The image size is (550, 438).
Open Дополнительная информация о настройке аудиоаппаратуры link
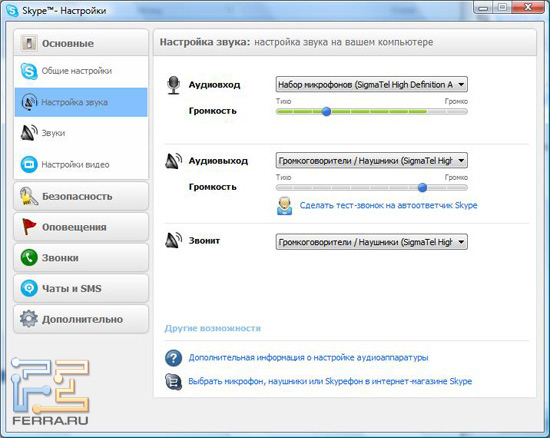pyautogui.click(x=308, y=358)
